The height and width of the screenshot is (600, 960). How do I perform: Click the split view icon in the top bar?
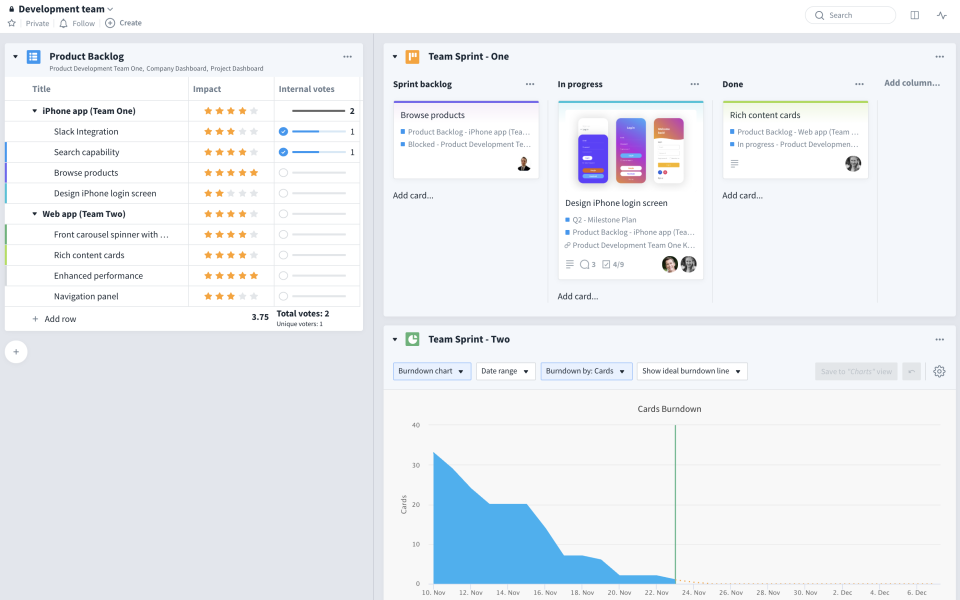pyautogui.click(x=916, y=15)
